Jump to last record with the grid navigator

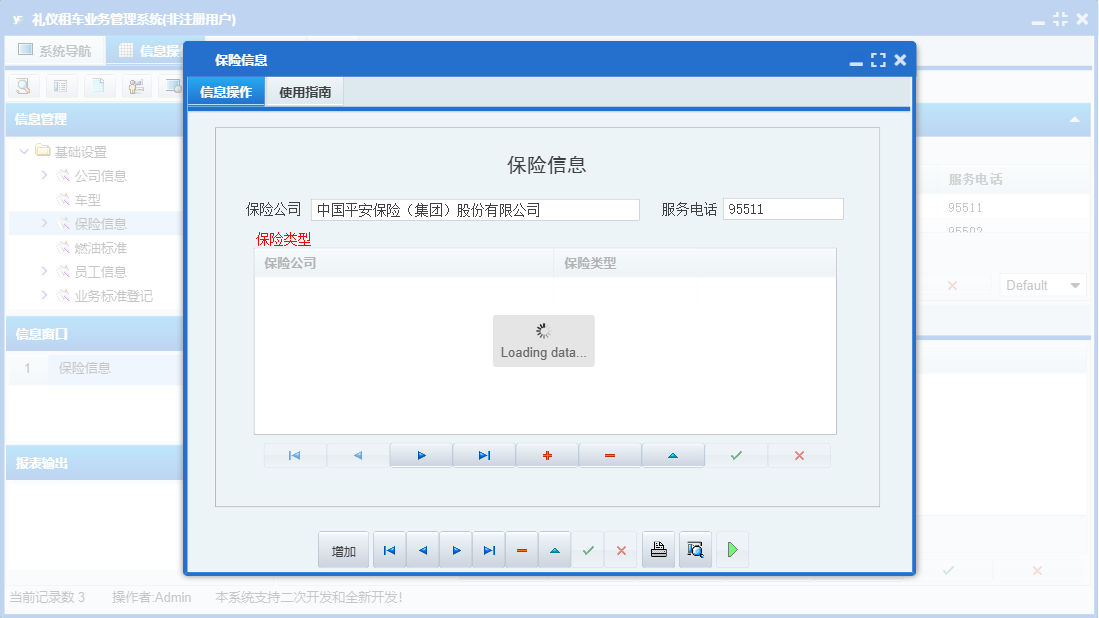click(x=484, y=455)
